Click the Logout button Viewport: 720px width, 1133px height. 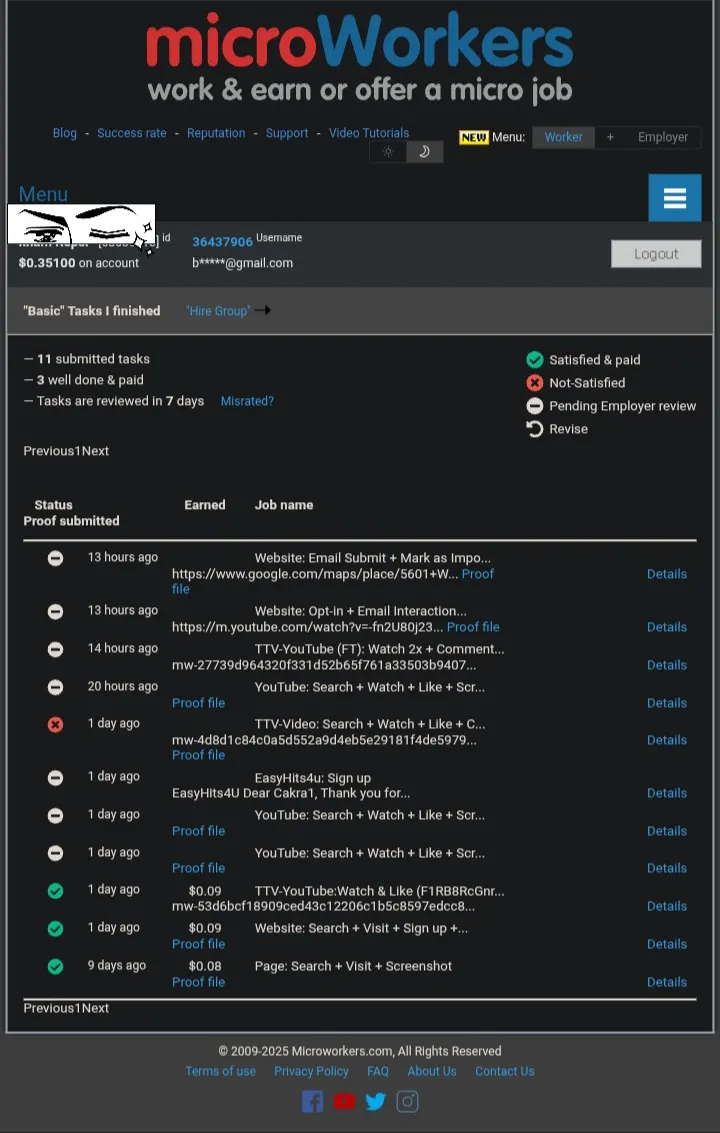click(656, 254)
